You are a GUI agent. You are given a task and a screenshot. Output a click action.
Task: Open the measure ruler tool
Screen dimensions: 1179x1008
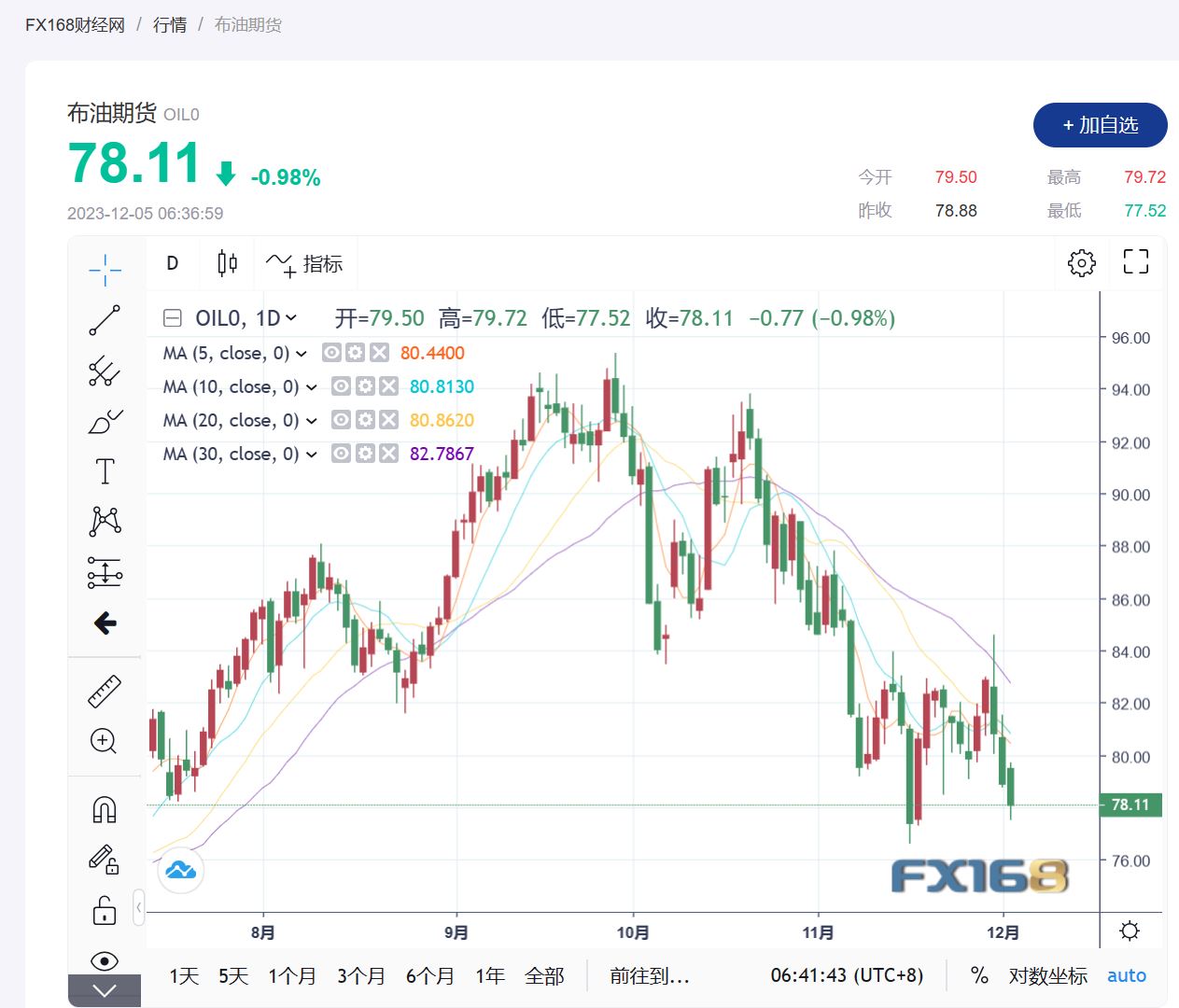coord(105,692)
